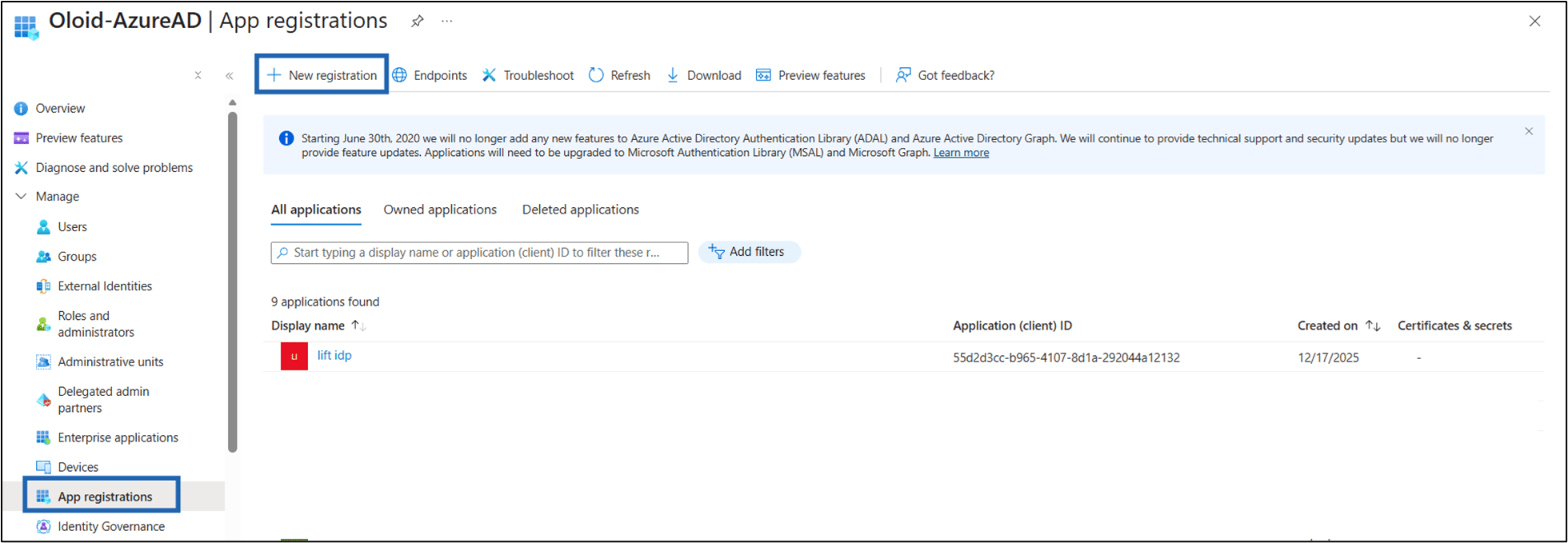Clear sidebar search with the X icon
The width and height of the screenshot is (1568, 543).
pyautogui.click(x=198, y=76)
